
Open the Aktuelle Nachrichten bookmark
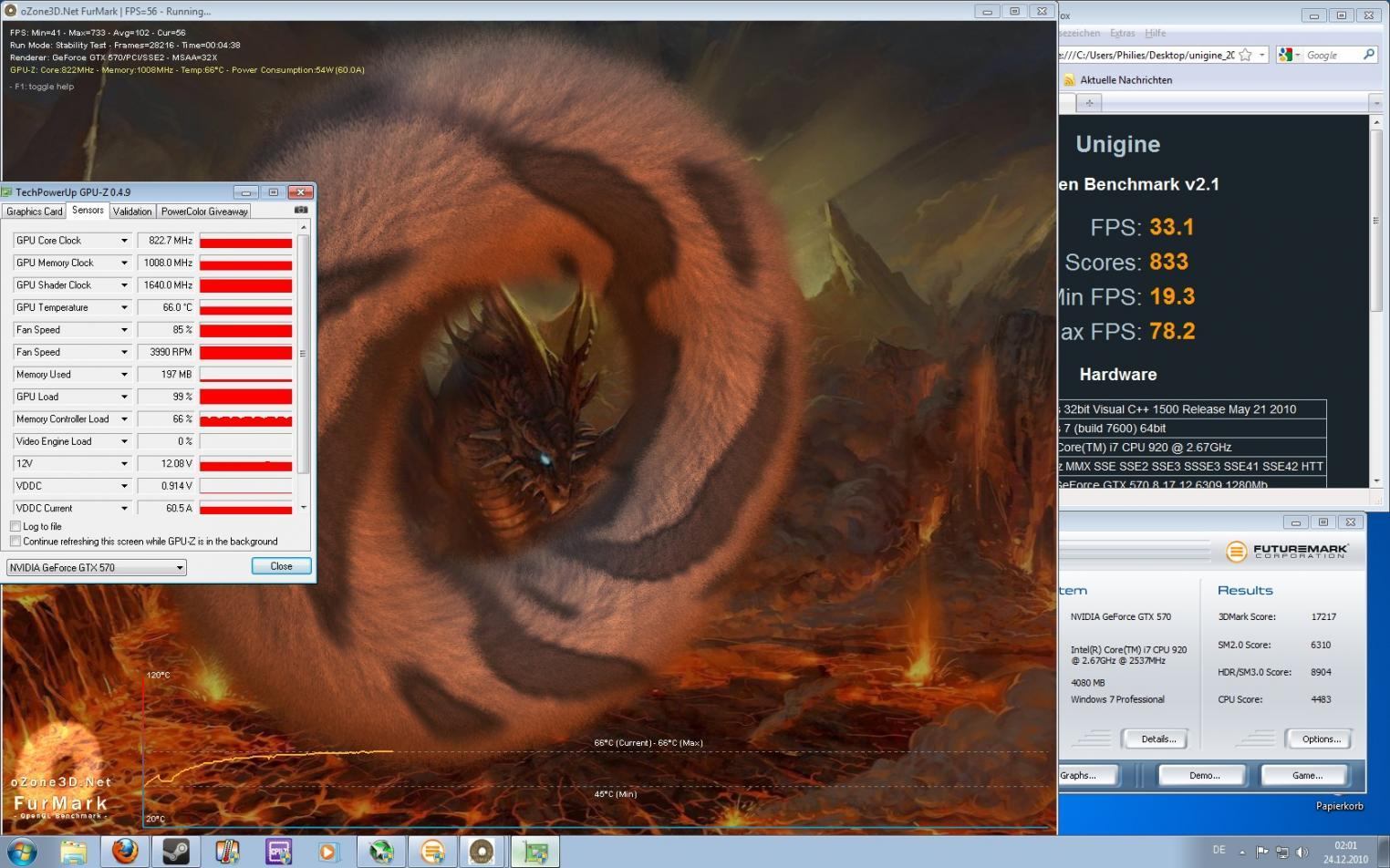[1125, 80]
